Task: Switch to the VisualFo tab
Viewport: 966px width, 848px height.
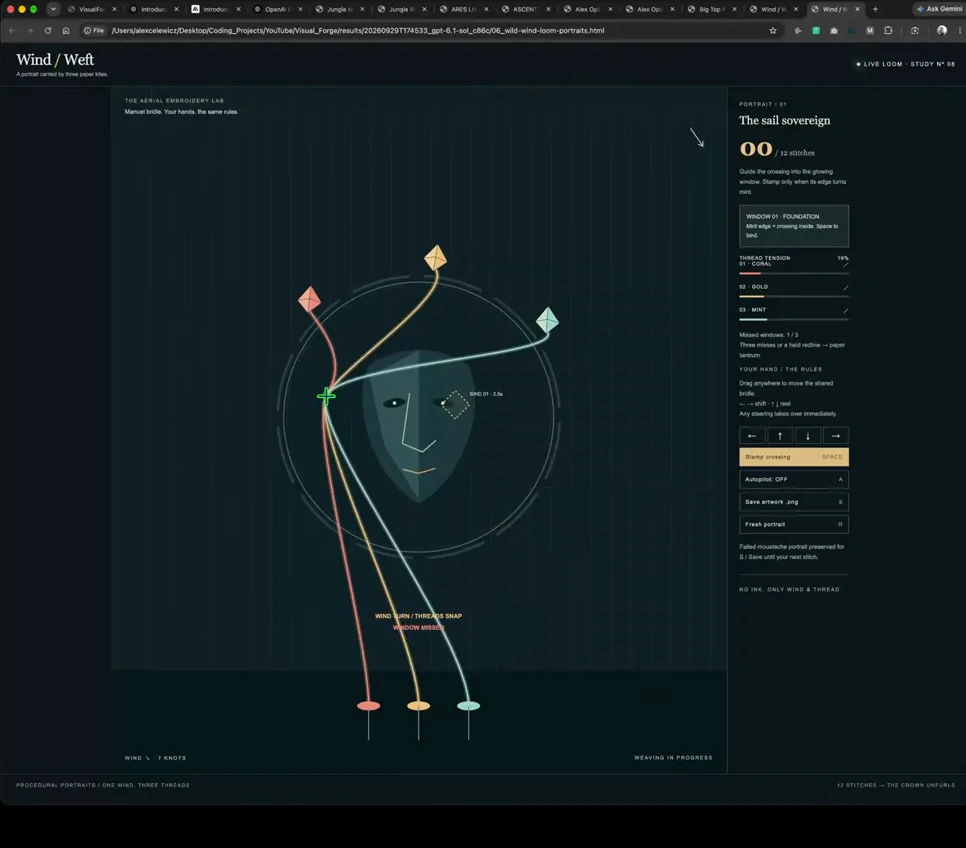Action: click(91, 9)
